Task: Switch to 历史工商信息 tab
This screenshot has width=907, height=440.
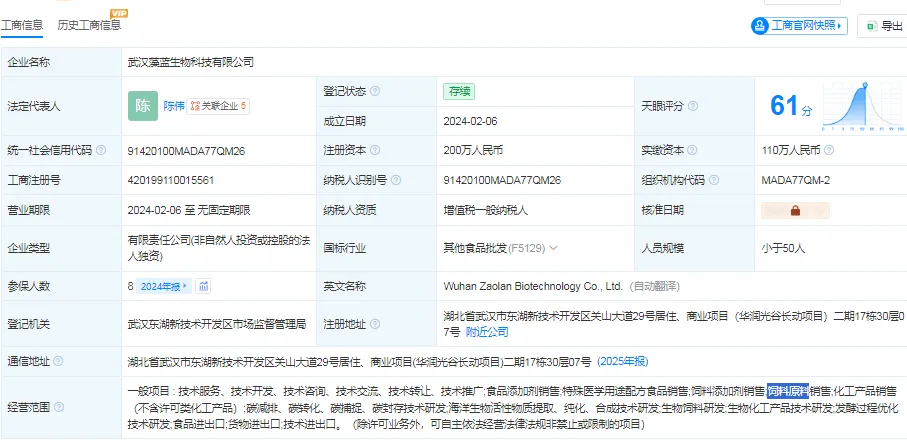Action: [x=89, y=25]
